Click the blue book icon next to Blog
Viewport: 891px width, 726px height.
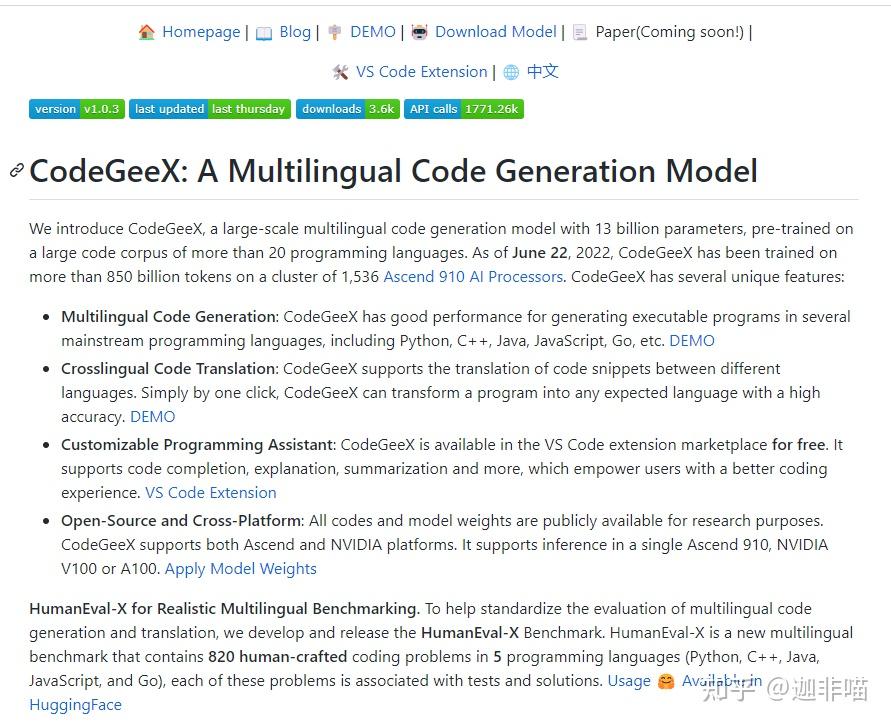coord(263,31)
